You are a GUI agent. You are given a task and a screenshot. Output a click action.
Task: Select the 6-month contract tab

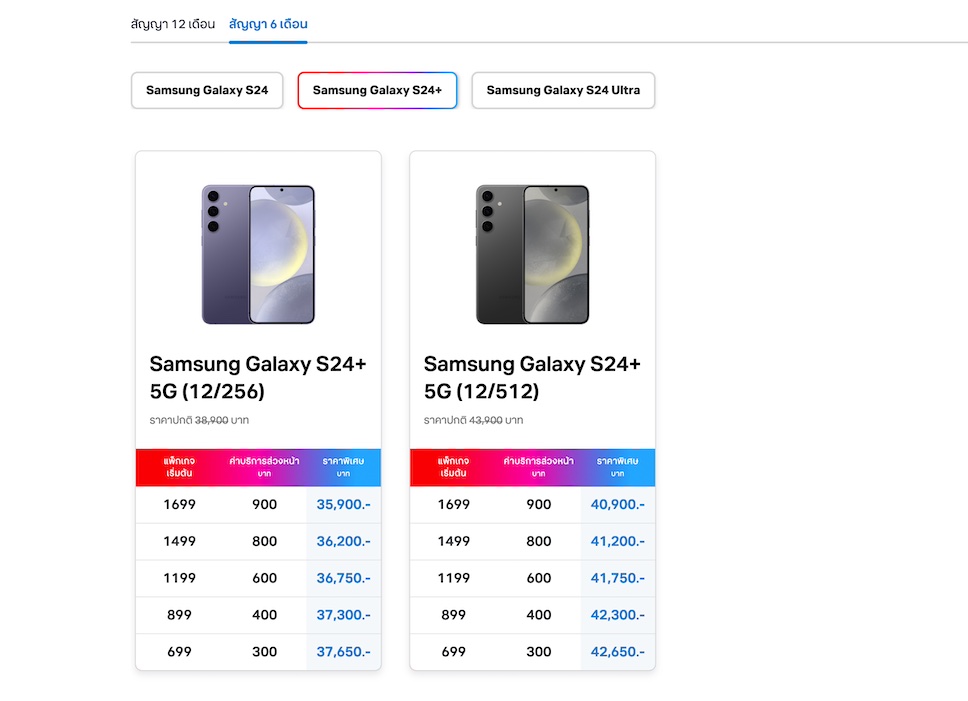(x=268, y=24)
